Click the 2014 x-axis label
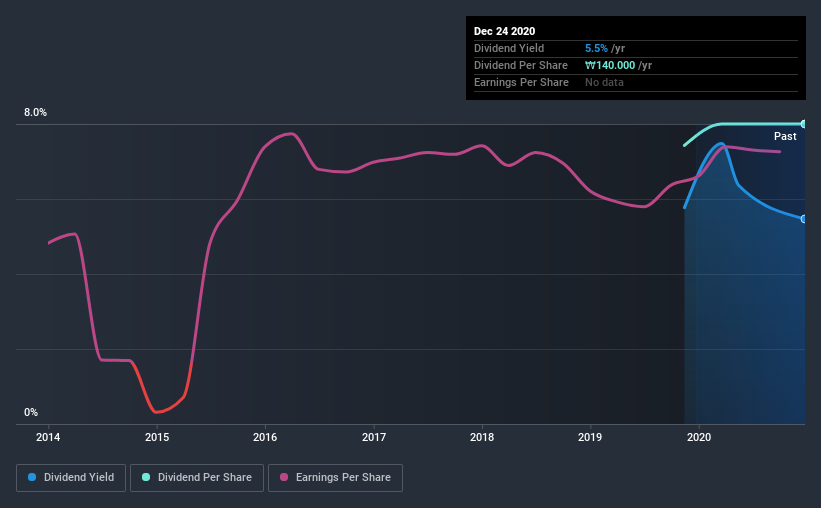 48,437
